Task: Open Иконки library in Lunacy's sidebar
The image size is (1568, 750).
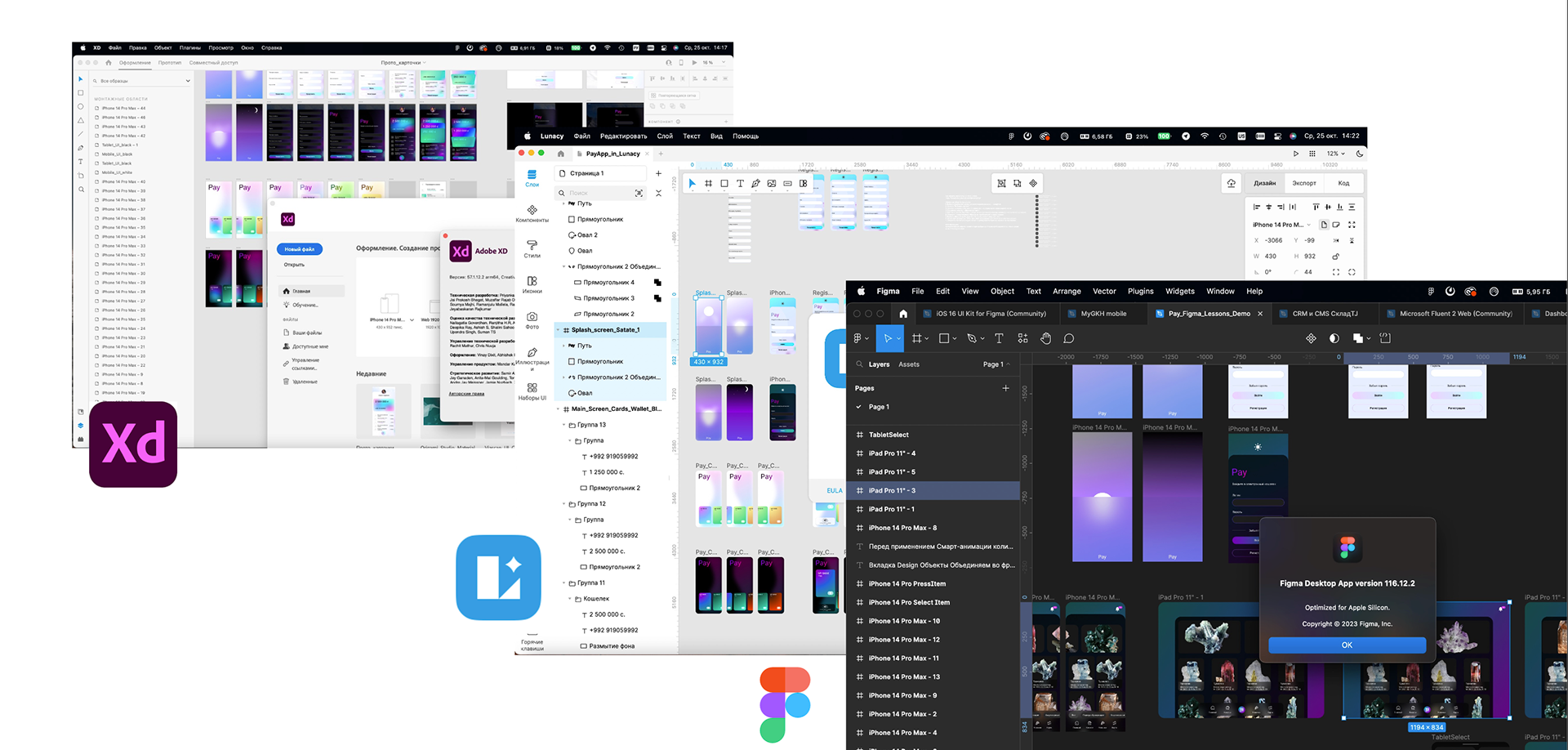Action: 532,284
